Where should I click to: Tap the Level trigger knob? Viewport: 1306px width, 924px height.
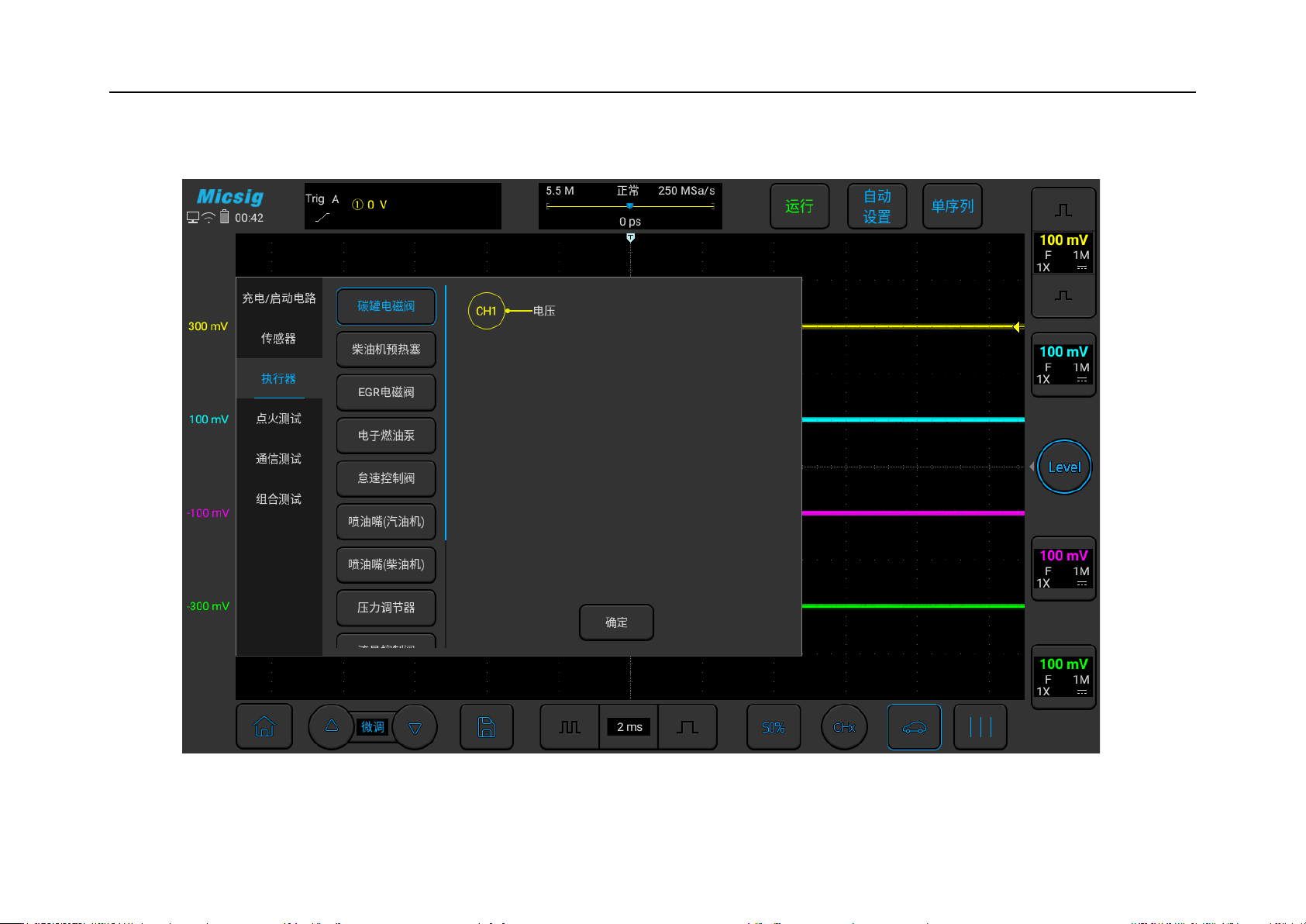point(1064,467)
